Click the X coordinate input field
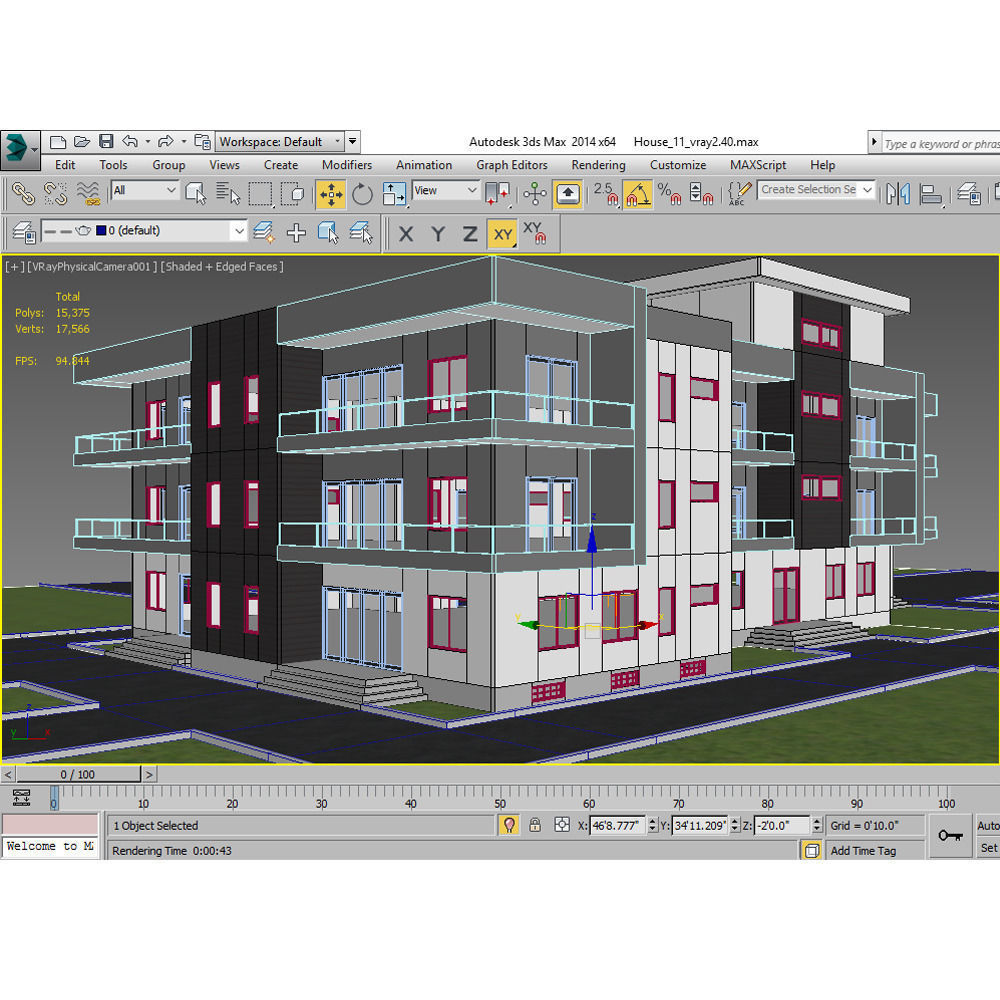Screen dimensions: 1000x1000 click(615, 825)
